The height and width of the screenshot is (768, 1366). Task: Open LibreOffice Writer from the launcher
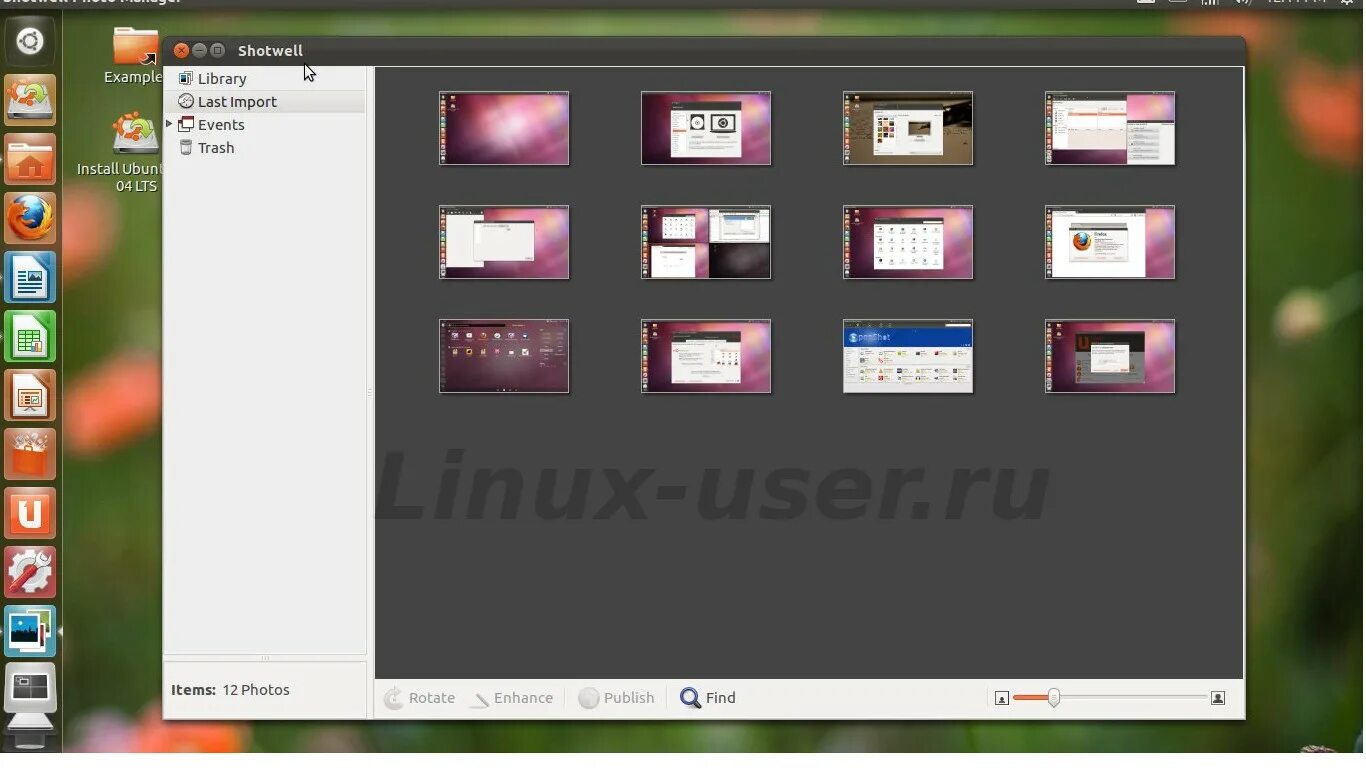30,277
